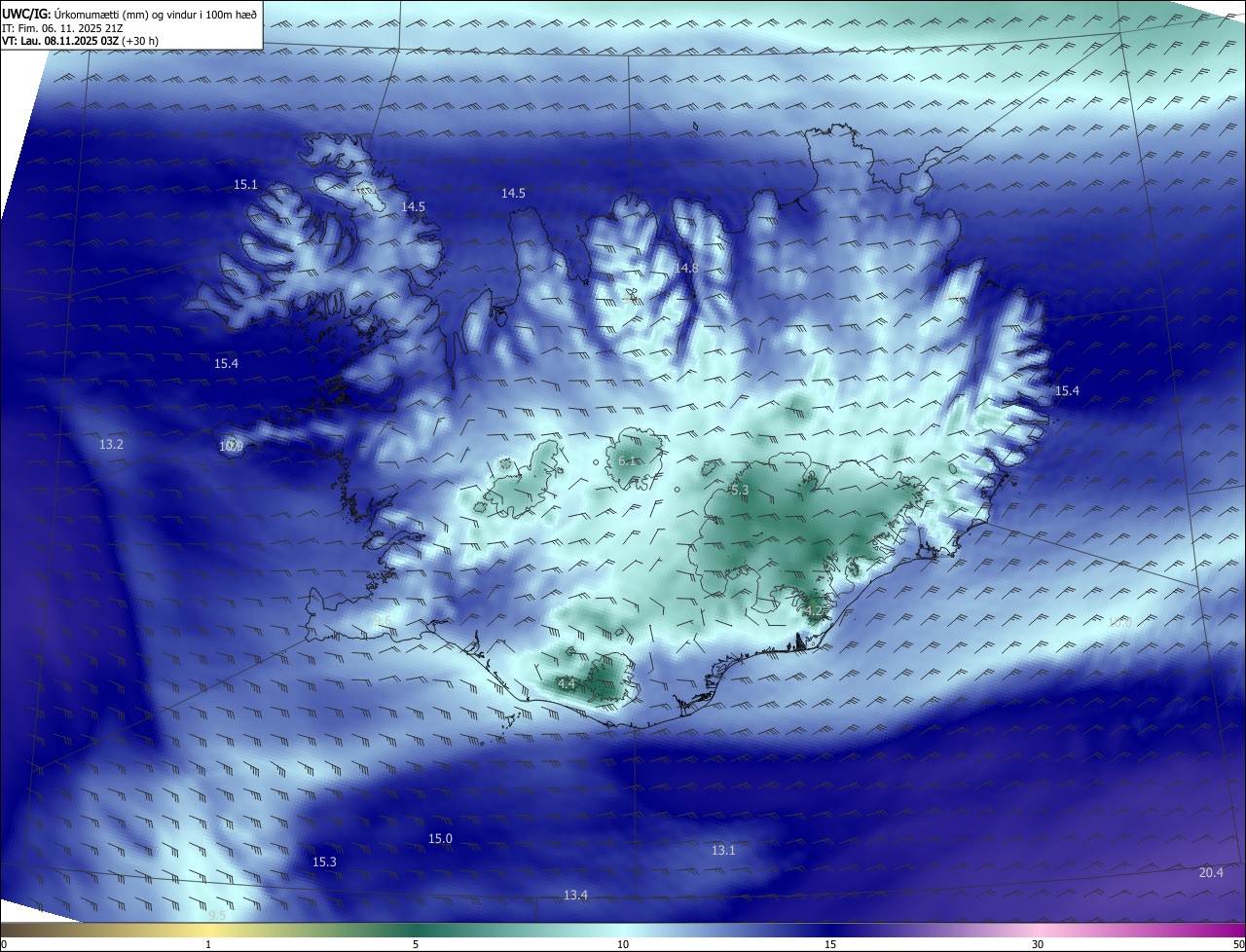Image resolution: width=1246 pixels, height=952 pixels.
Task: Click the 15.1 value on the map
Action: click(x=245, y=184)
